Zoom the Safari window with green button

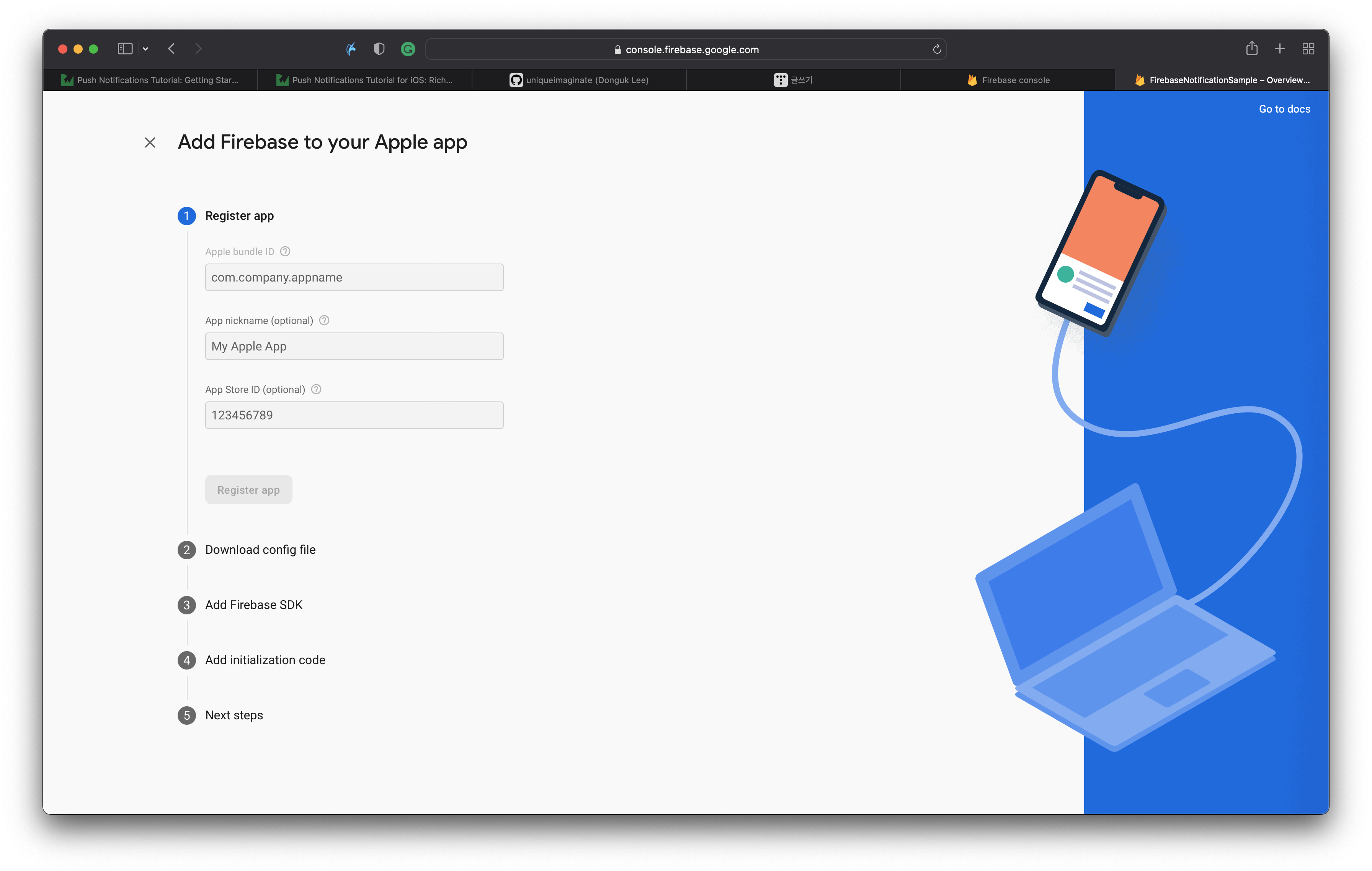[x=93, y=49]
